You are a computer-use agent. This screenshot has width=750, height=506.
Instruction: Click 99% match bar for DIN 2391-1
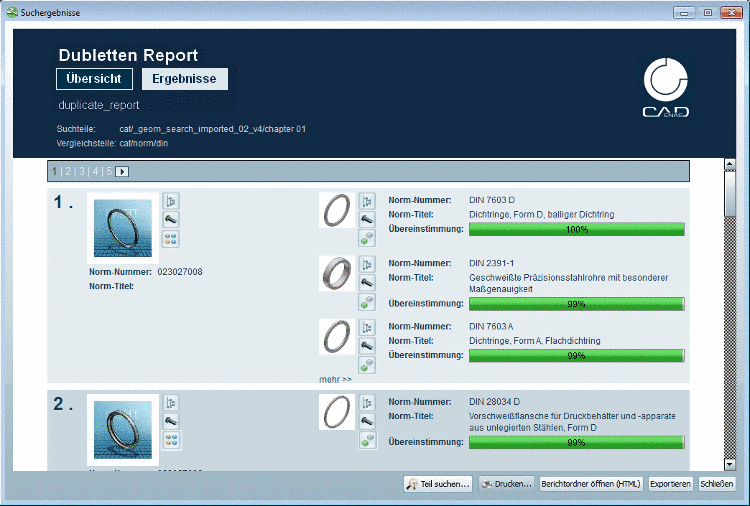click(576, 304)
